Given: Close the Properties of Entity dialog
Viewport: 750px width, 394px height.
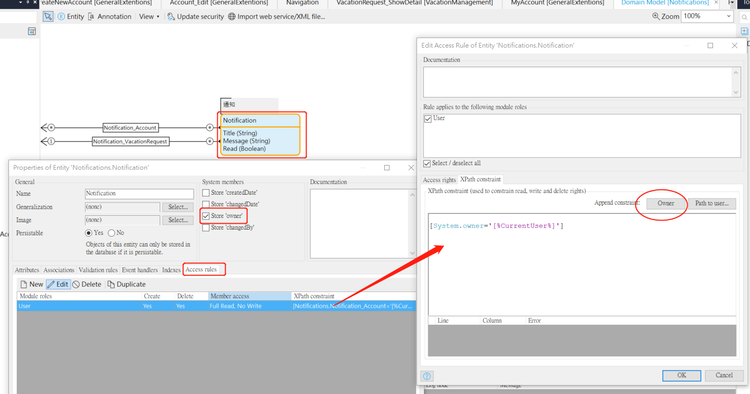Looking at the screenshot, I should click(x=410, y=168).
